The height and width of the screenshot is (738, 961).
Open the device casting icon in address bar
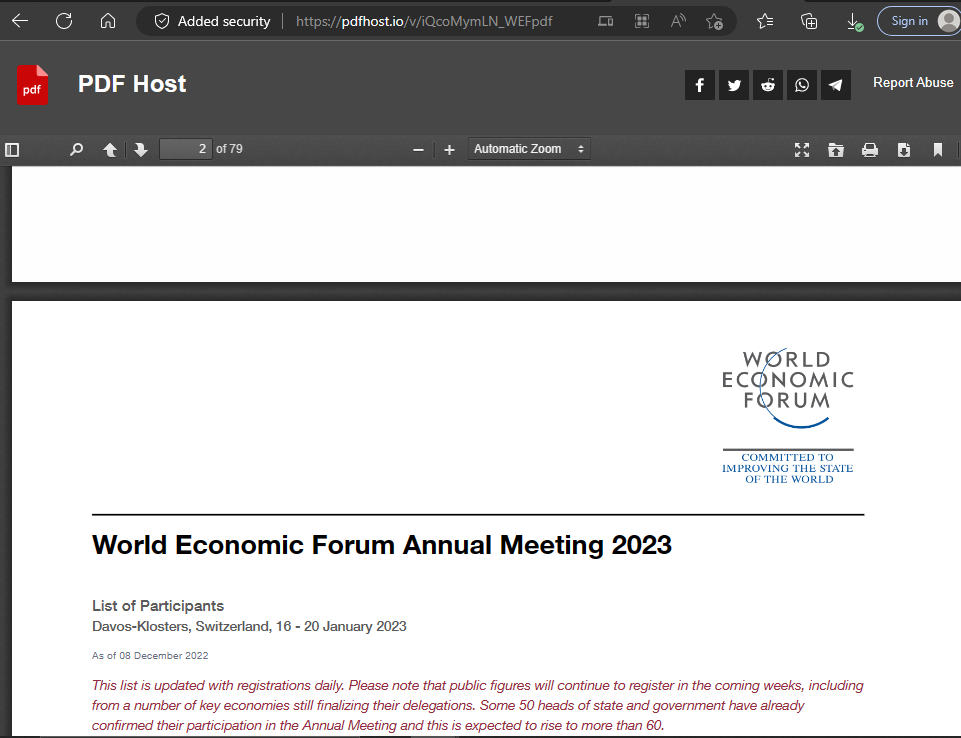pyautogui.click(x=606, y=21)
